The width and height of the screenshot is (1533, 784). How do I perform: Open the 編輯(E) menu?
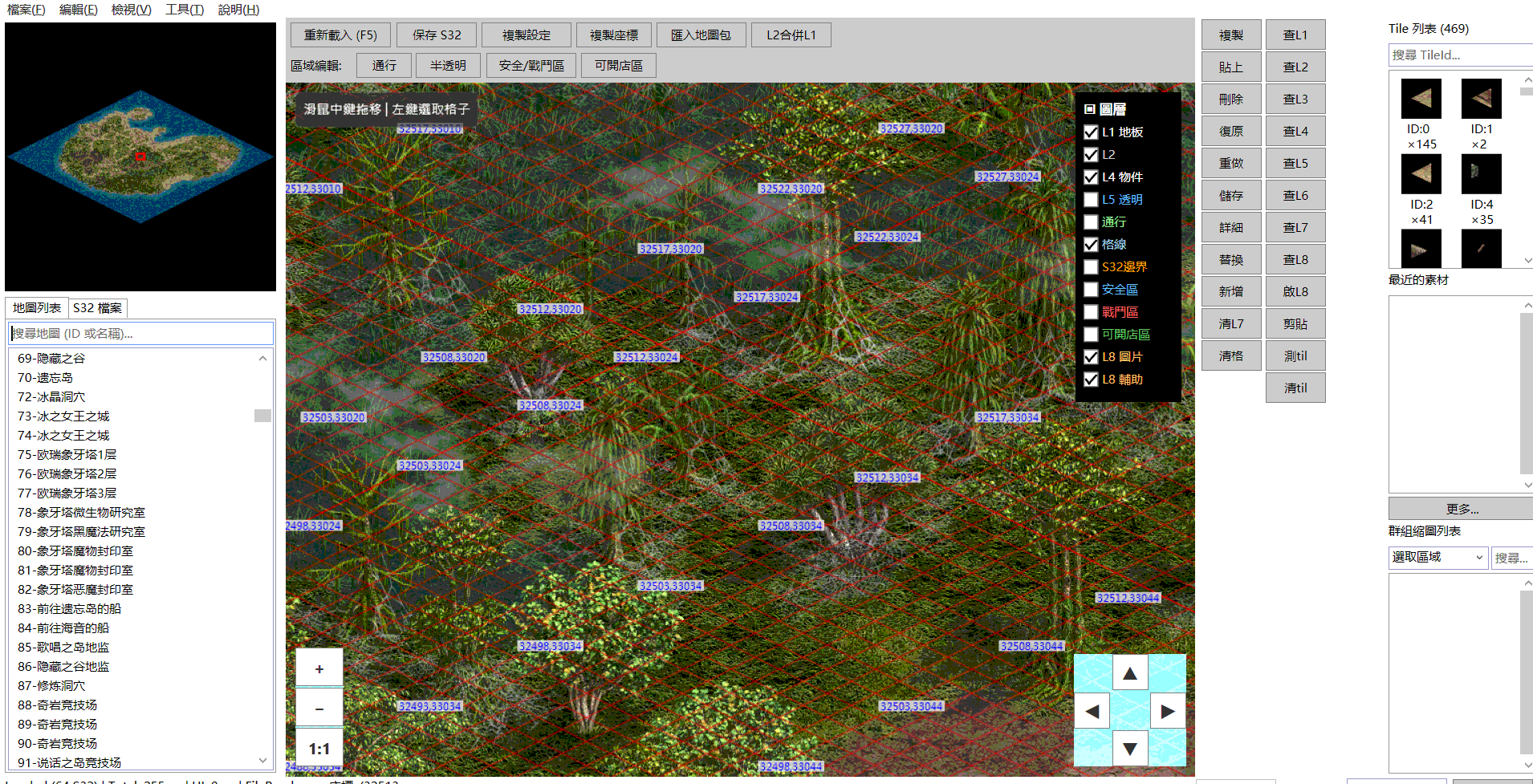click(x=79, y=10)
